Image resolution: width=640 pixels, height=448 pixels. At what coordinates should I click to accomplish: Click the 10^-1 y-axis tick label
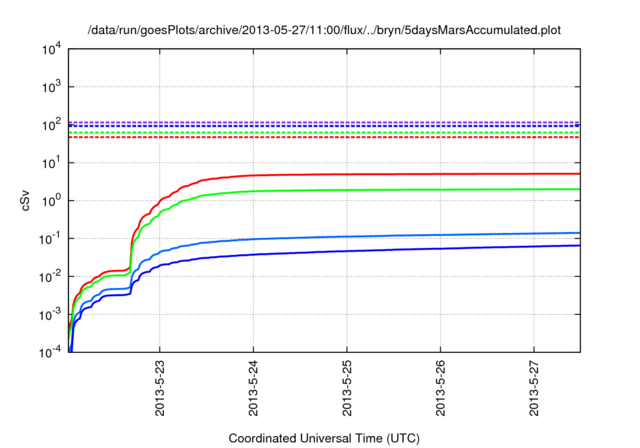(x=50, y=239)
